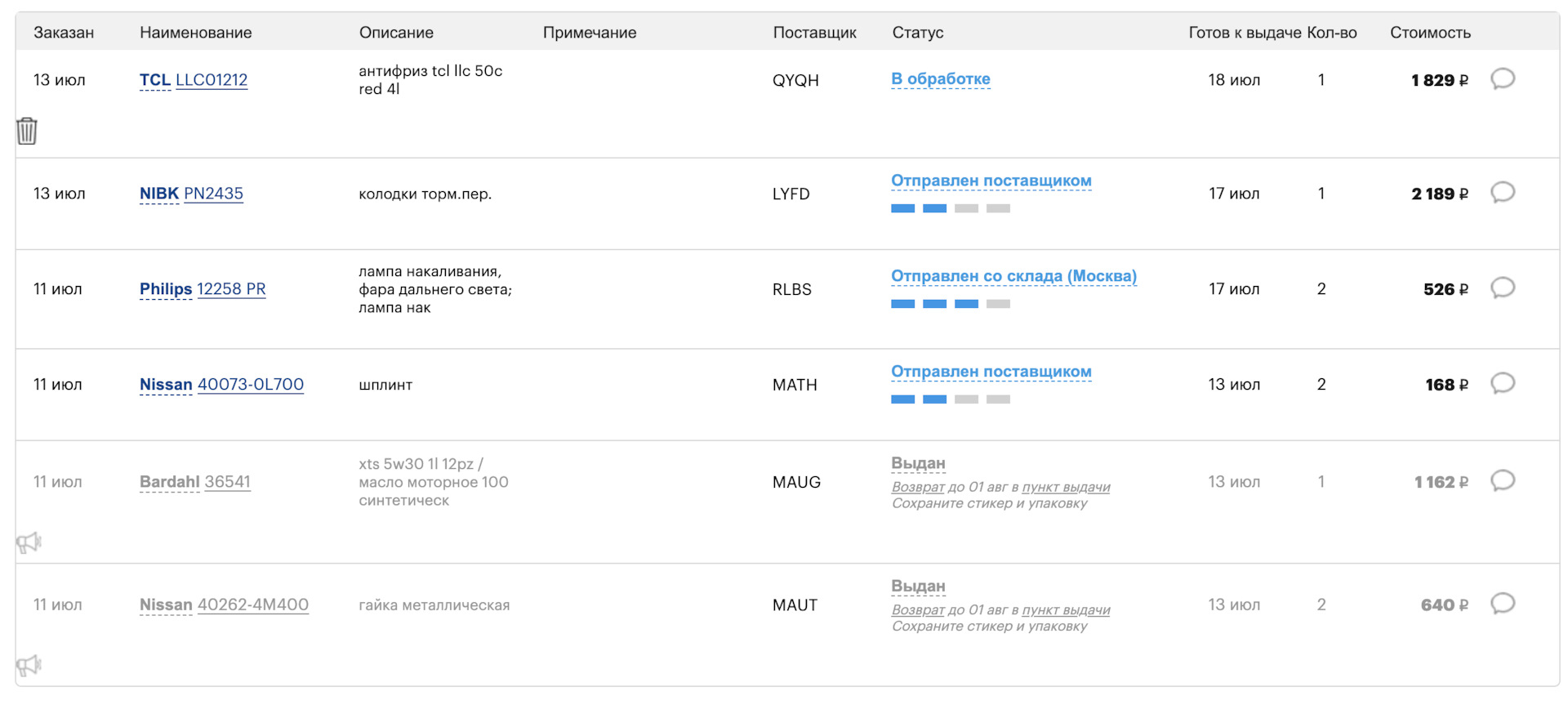
Task: Open 'пункт выдачи' link in Nissan 40262-4M400 row
Action: (1066, 609)
